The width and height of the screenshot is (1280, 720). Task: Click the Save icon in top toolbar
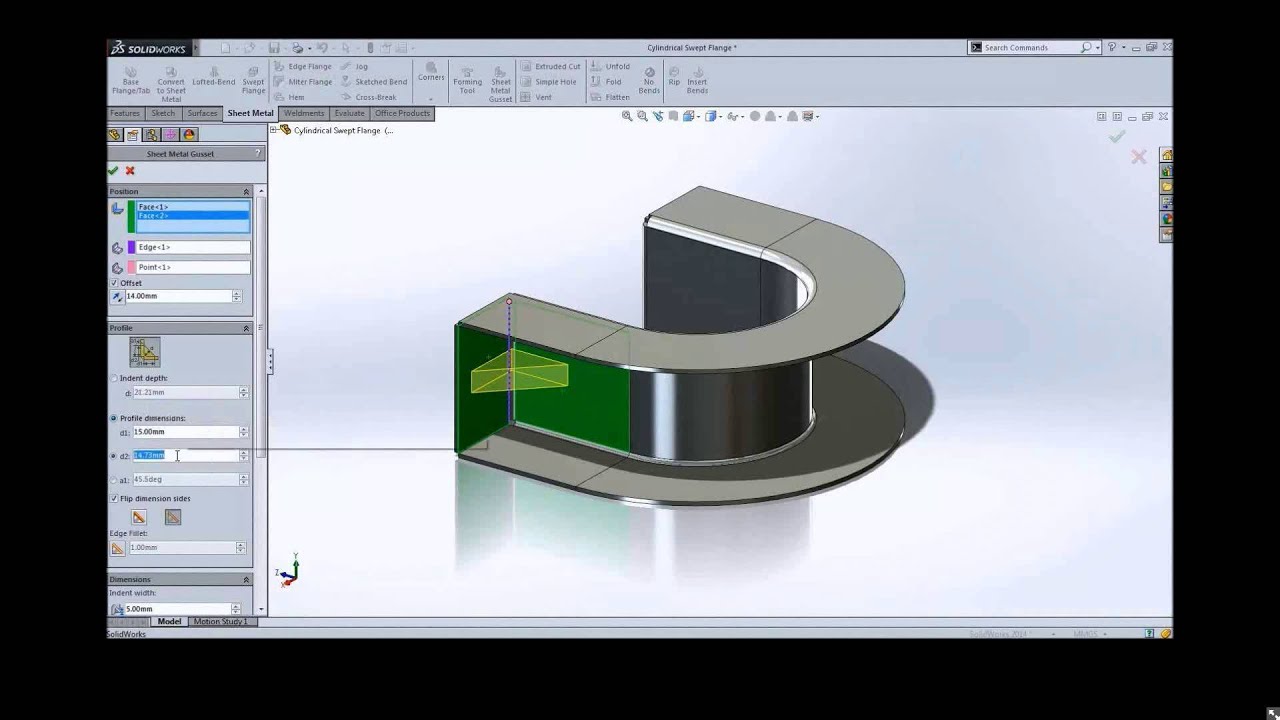coord(273,47)
